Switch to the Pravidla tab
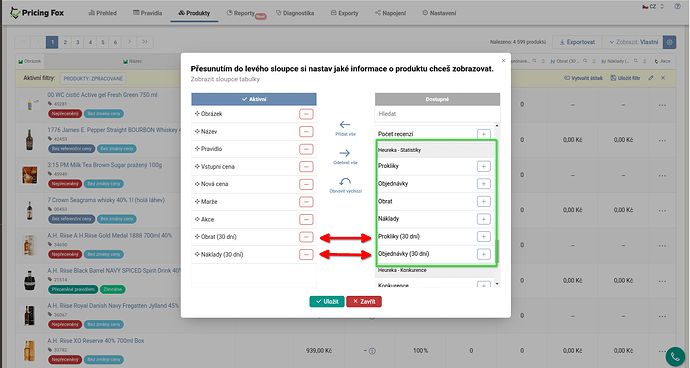This screenshot has width=690, height=368. click(147, 13)
